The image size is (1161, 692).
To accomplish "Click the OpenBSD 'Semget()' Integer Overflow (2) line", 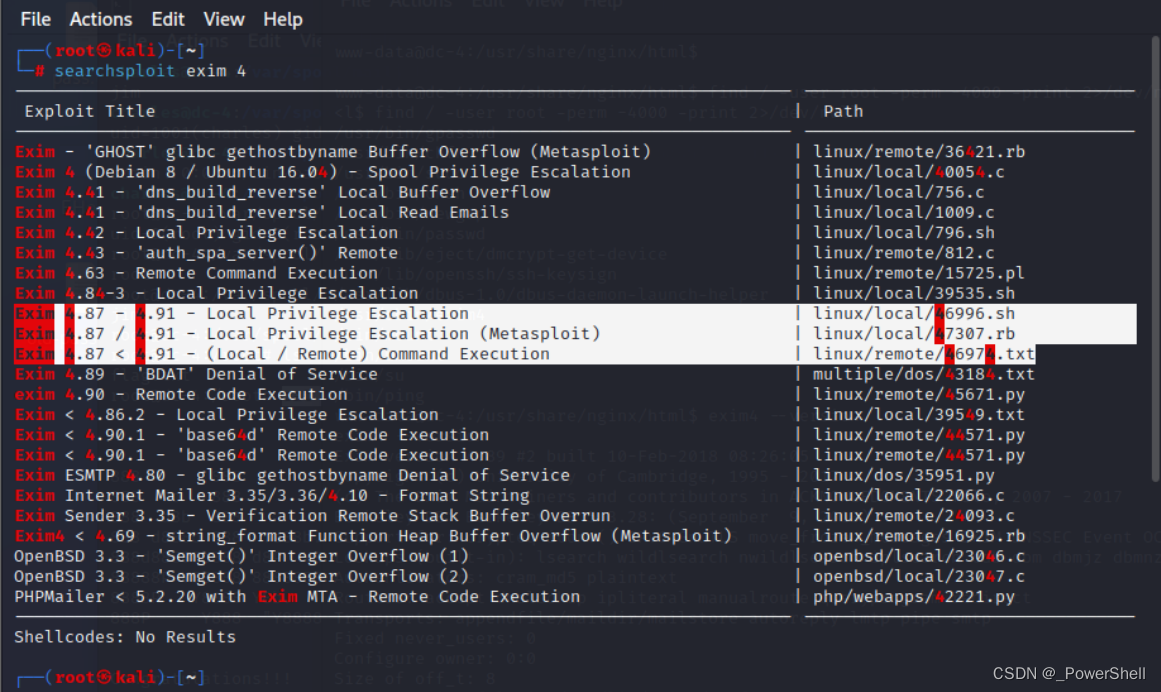I will tap(241, 577).
